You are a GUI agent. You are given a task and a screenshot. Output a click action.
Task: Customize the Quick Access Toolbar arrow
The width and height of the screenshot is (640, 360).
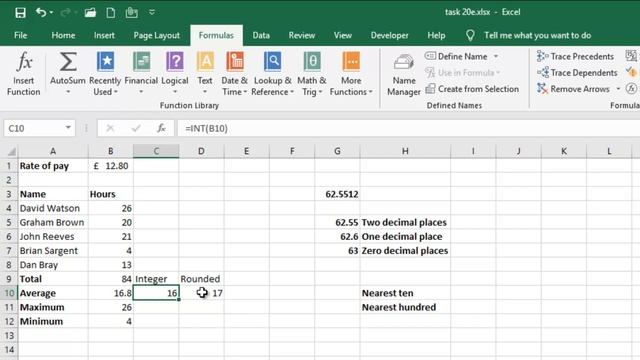coord(151,13)
